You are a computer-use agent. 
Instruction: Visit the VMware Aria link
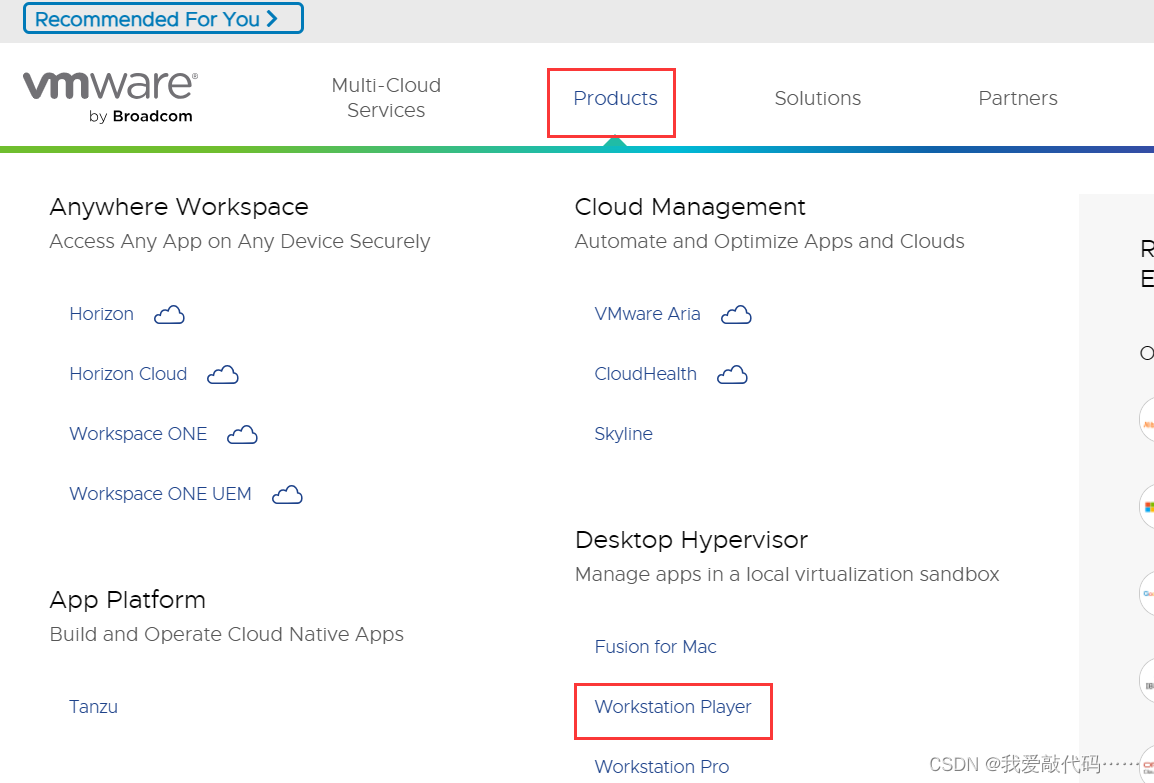tap(647, 314)
